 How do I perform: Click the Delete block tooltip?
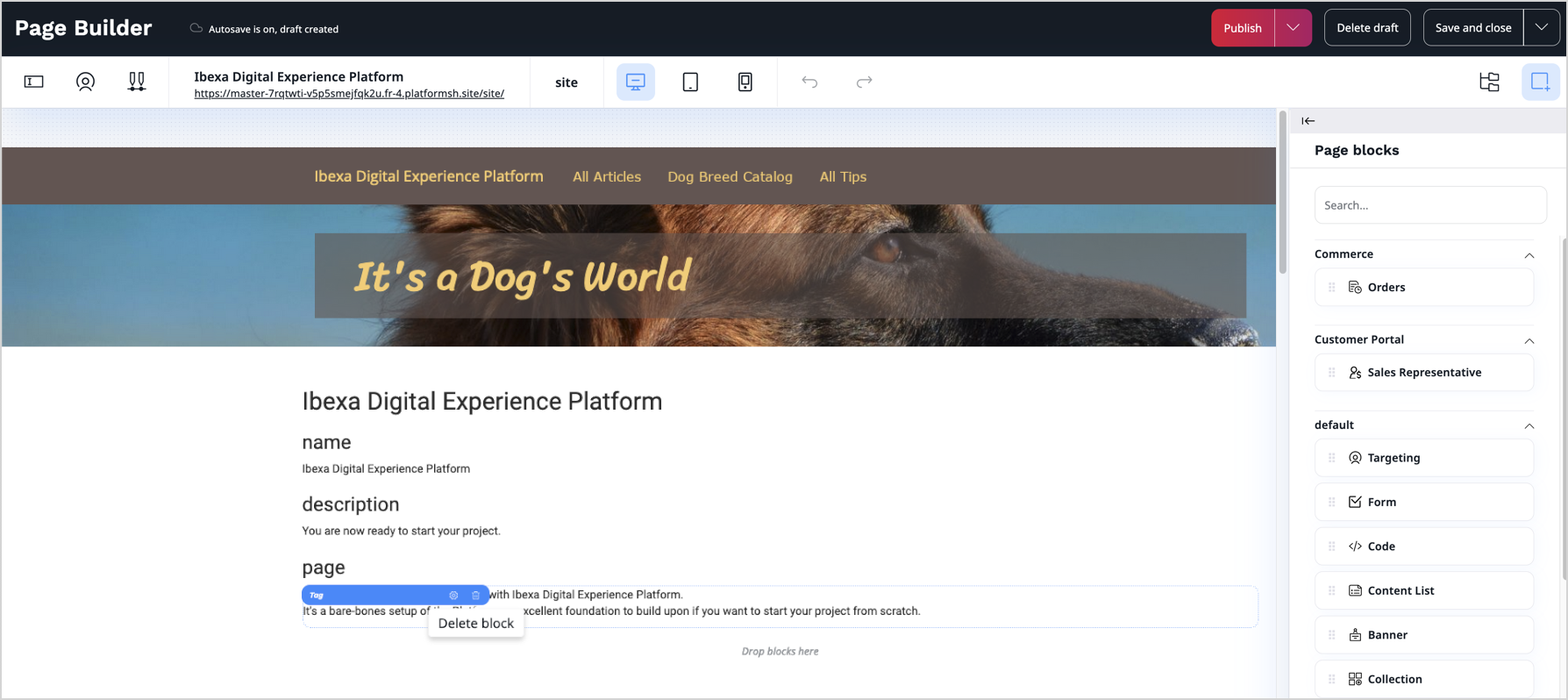point(476,623)
